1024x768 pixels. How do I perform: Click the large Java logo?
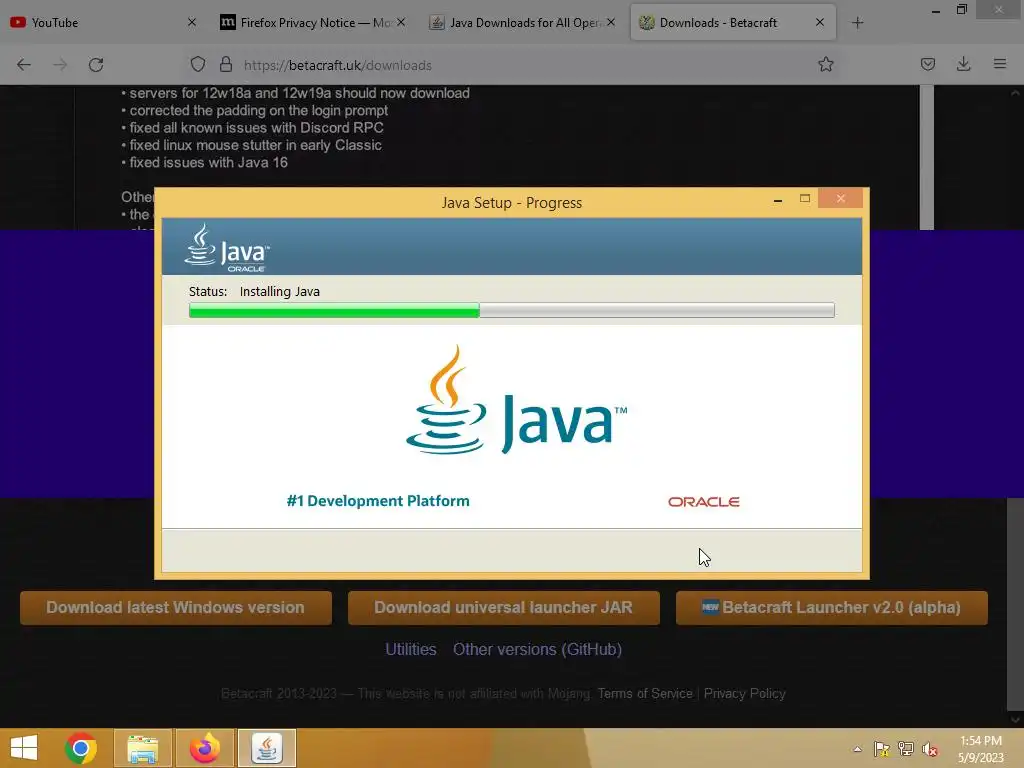pyautogui.click(x=516, y=400)
